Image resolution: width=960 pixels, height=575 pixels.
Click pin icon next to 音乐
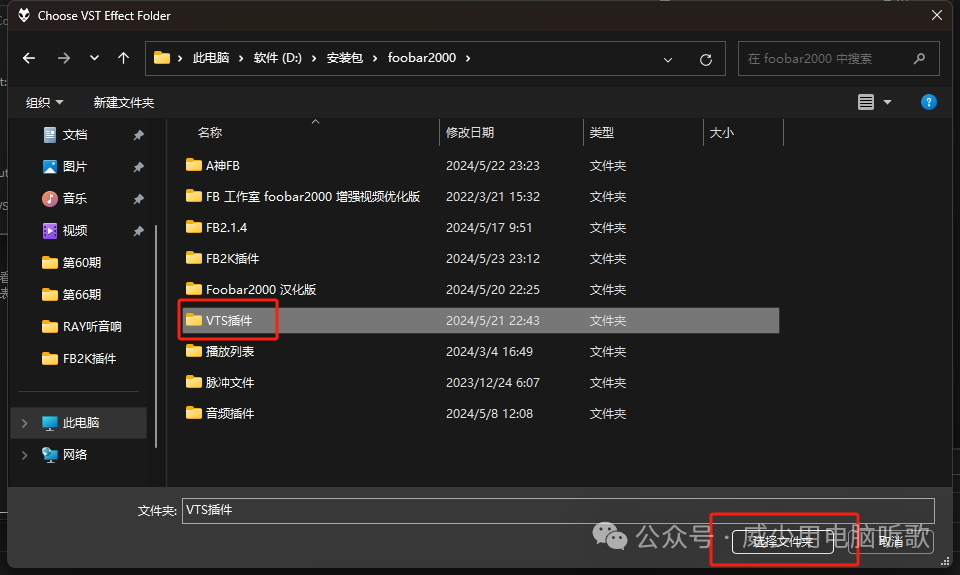click(139, 199)
